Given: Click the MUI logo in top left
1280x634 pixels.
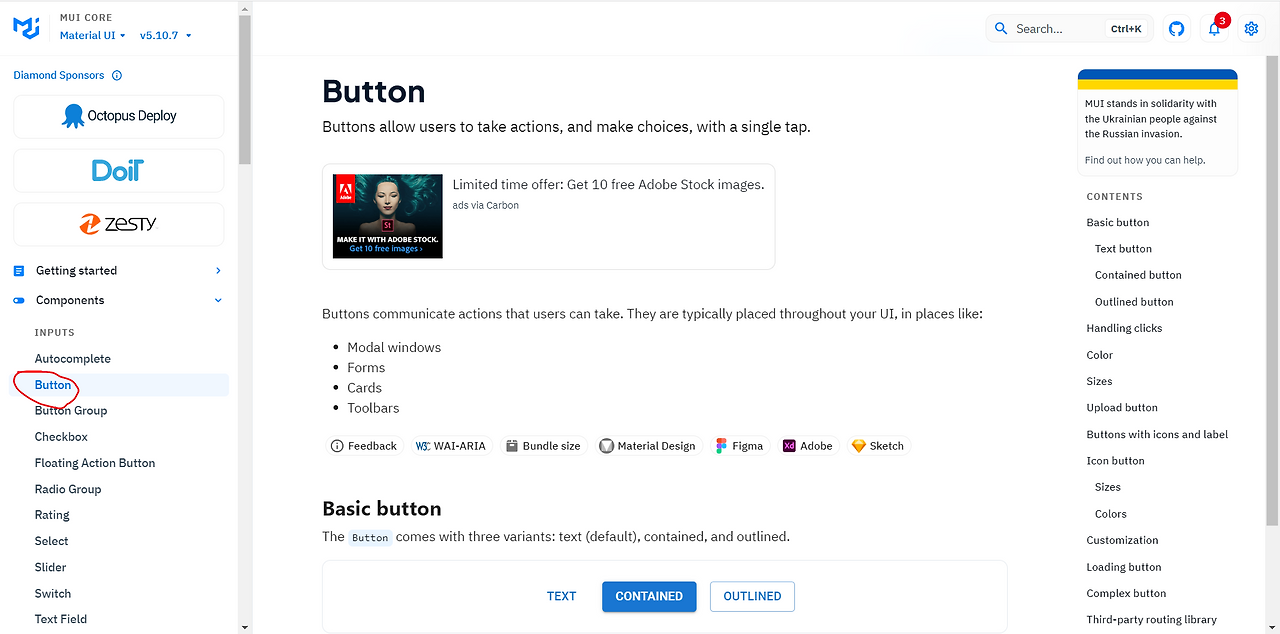Looking at the screenshot, I should pyautogui.click(x=26, y=27).
